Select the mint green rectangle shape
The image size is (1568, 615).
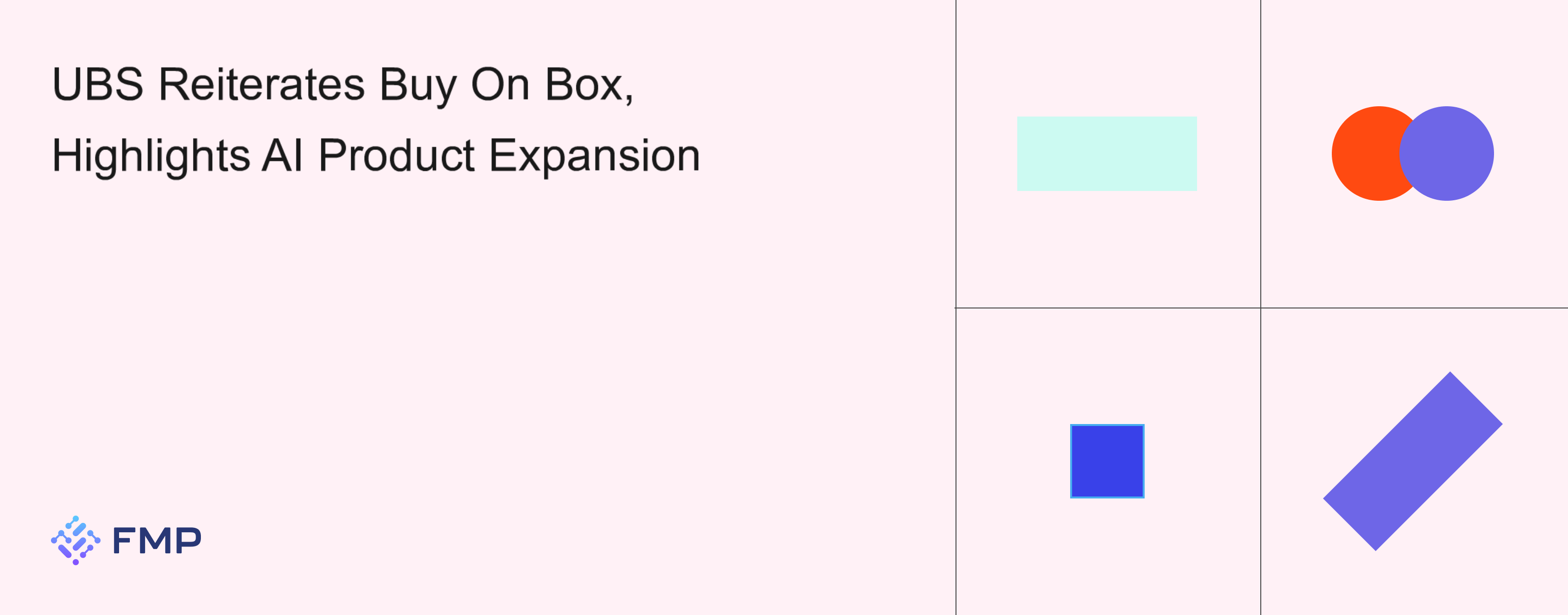coord(1106,153)
